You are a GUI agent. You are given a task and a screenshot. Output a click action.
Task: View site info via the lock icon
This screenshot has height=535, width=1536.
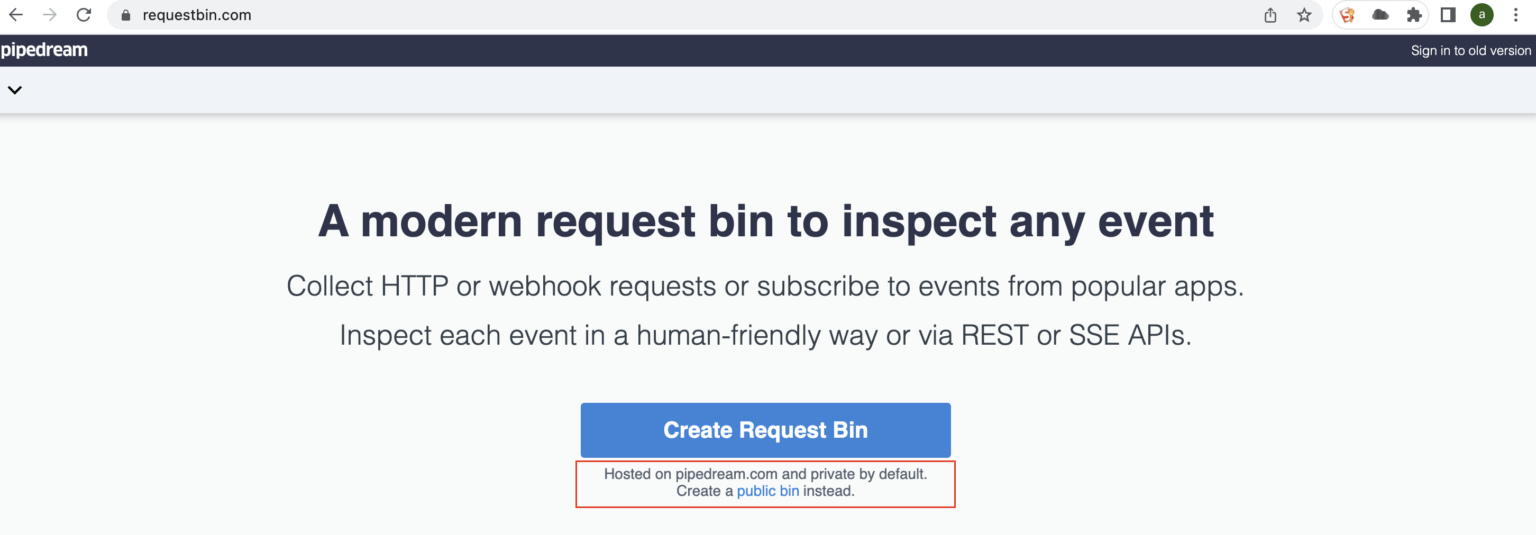tap(125, 15)
